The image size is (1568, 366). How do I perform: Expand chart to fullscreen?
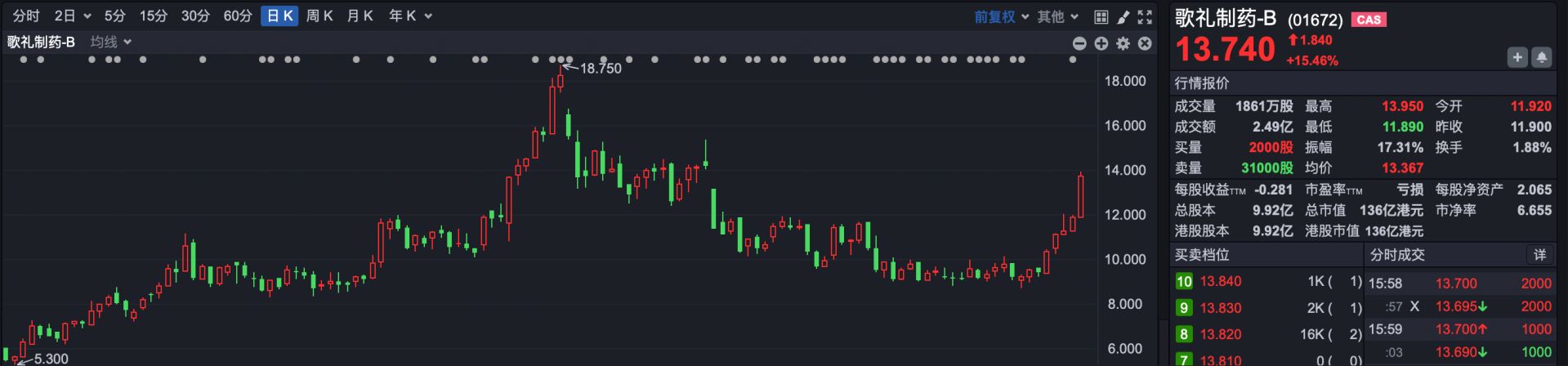point(1146,16)
